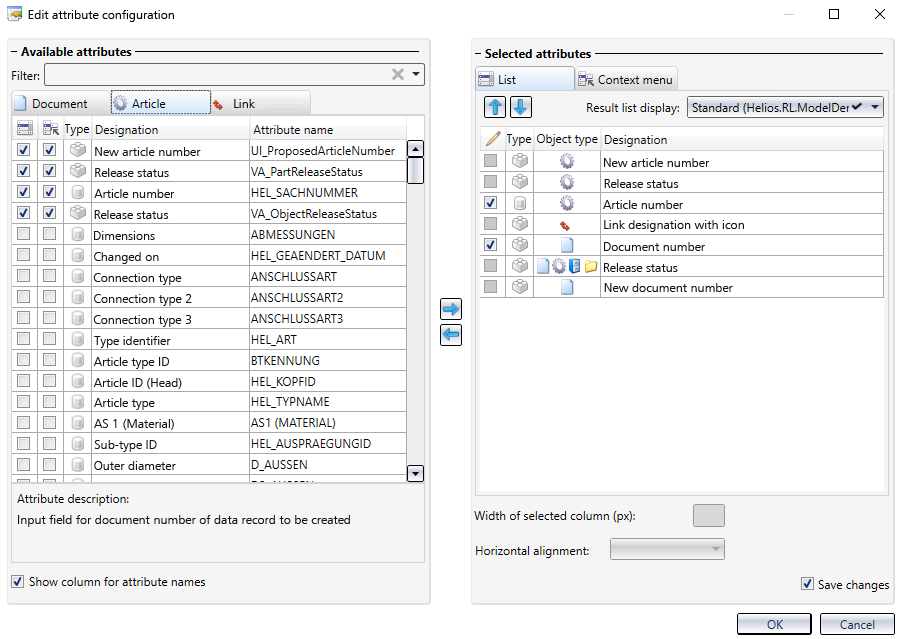
Task: Click the OK button
Action: 773,624
